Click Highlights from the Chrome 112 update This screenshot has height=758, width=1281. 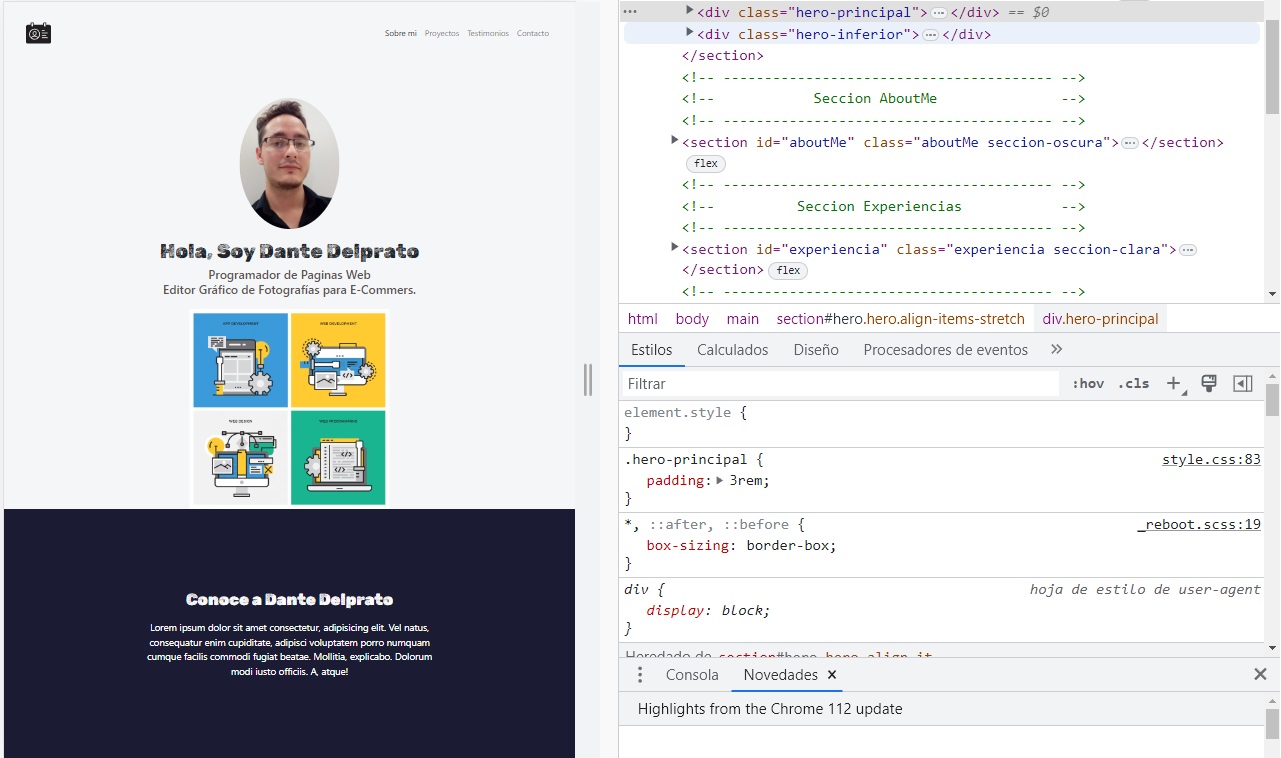(770, 709)
